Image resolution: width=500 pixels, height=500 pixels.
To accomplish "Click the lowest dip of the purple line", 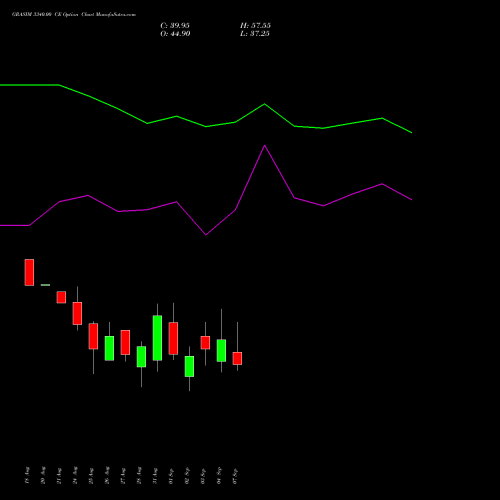I will (206, 235).
